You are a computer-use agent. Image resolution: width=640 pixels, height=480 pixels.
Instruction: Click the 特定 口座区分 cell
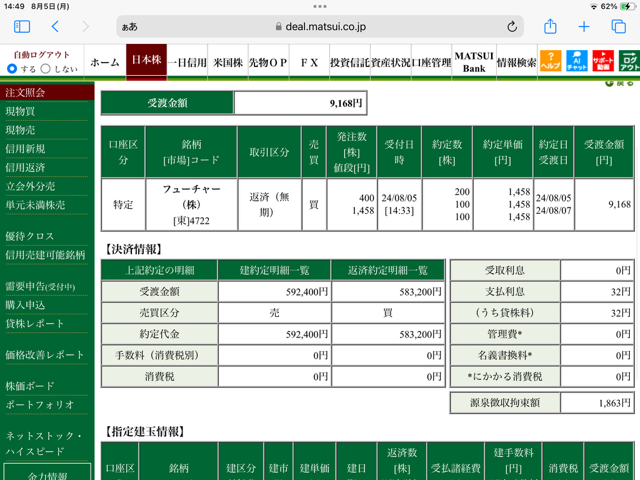[x=123, y=204]
